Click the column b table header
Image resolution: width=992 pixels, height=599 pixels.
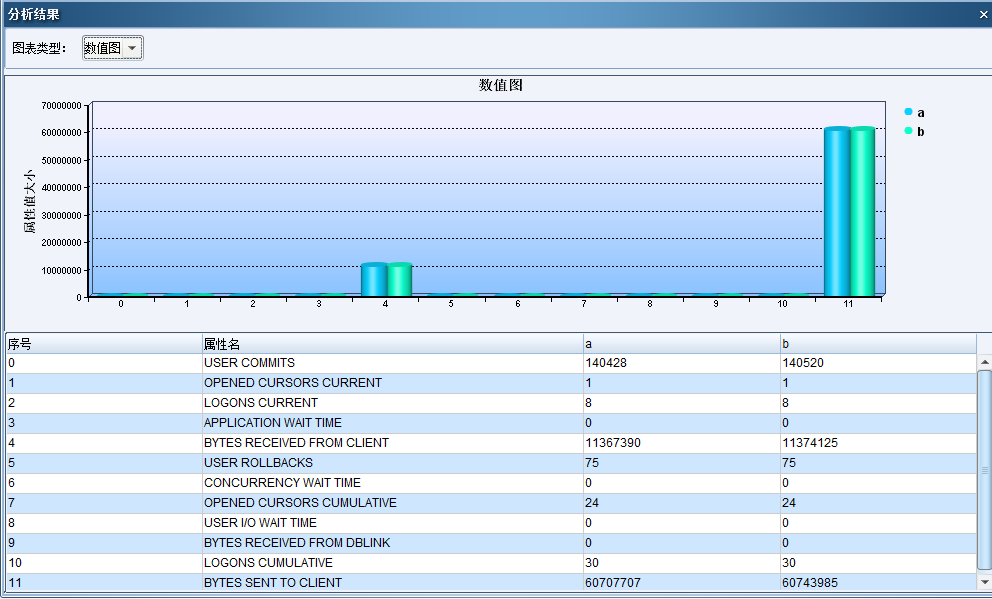(x=877, y=344)
